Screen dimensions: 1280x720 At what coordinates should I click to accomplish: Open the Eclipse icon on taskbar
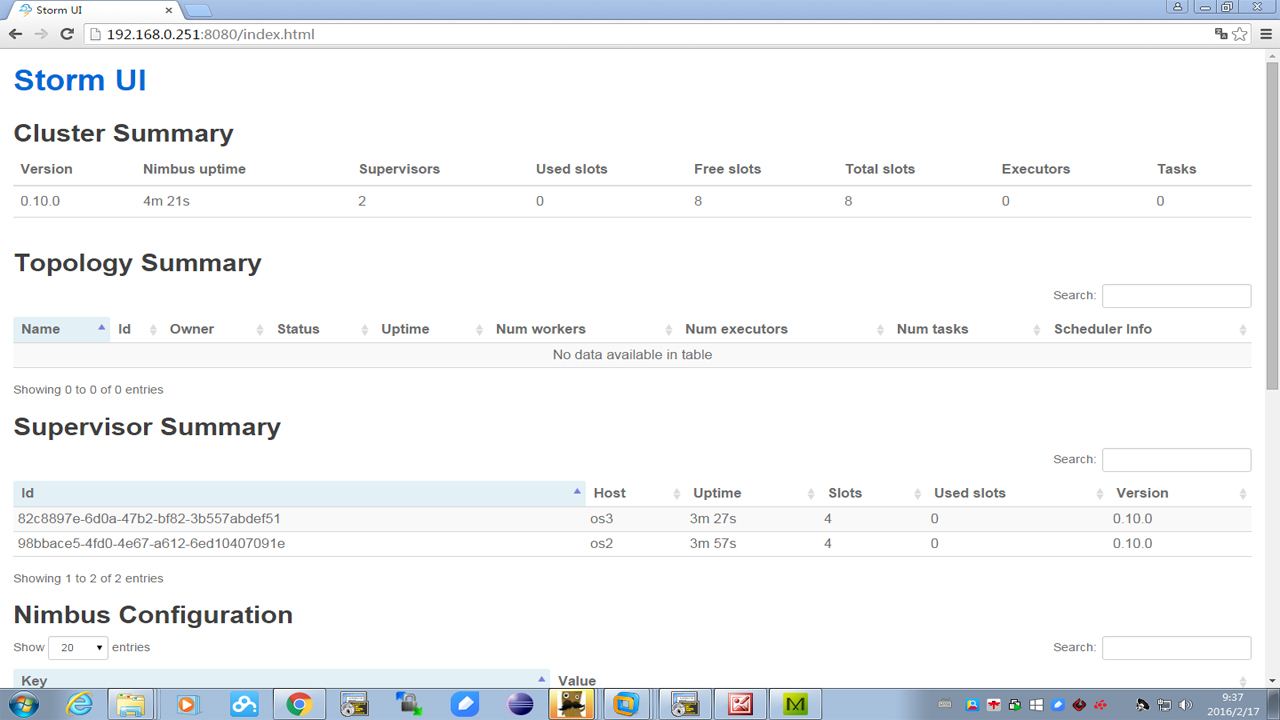tap(520, 704)
